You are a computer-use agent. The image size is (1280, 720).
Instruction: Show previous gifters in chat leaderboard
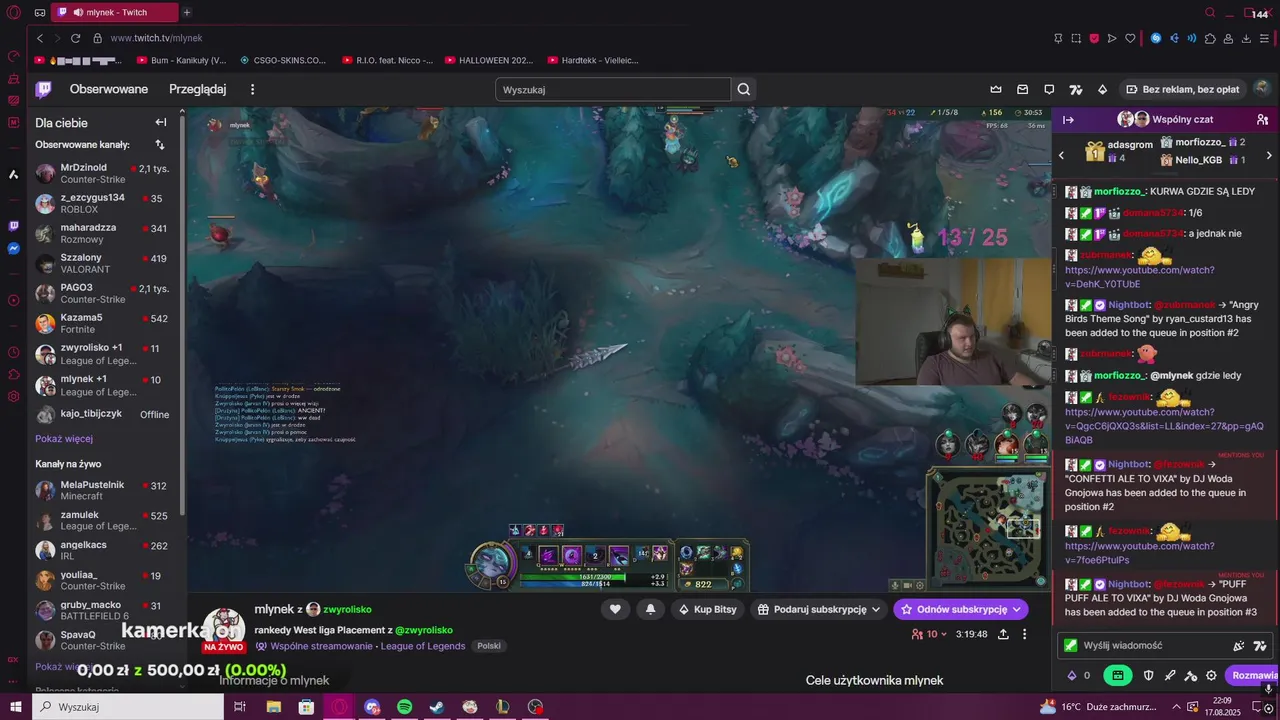[x=1062, y=155]
